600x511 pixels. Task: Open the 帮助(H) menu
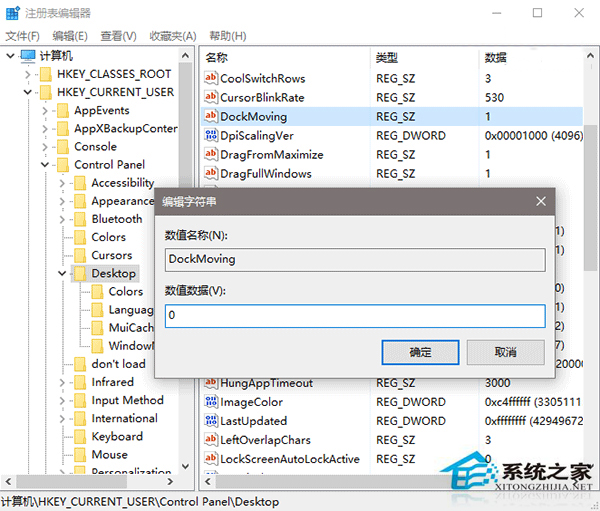(x=228, y=36)
